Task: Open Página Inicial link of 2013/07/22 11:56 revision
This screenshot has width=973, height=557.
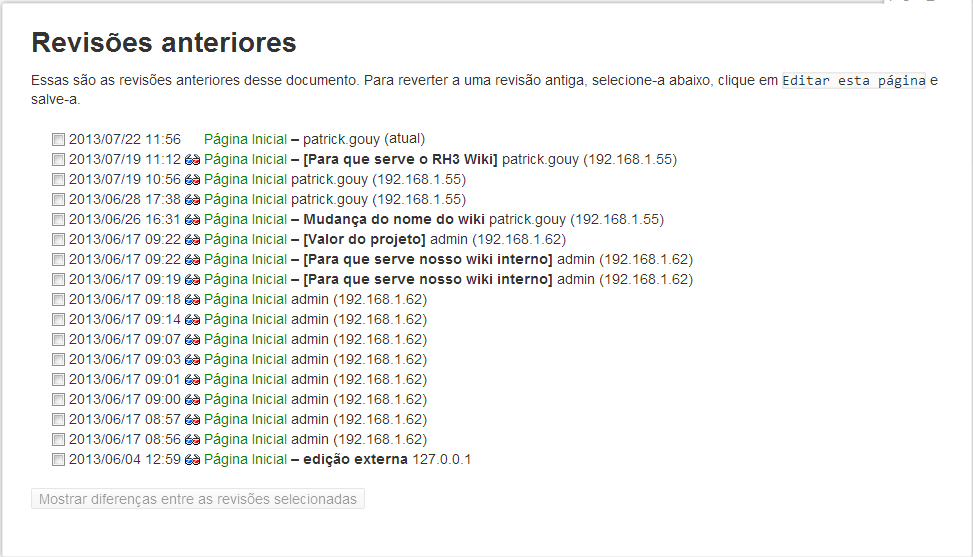Action: (x=245, y=140)
